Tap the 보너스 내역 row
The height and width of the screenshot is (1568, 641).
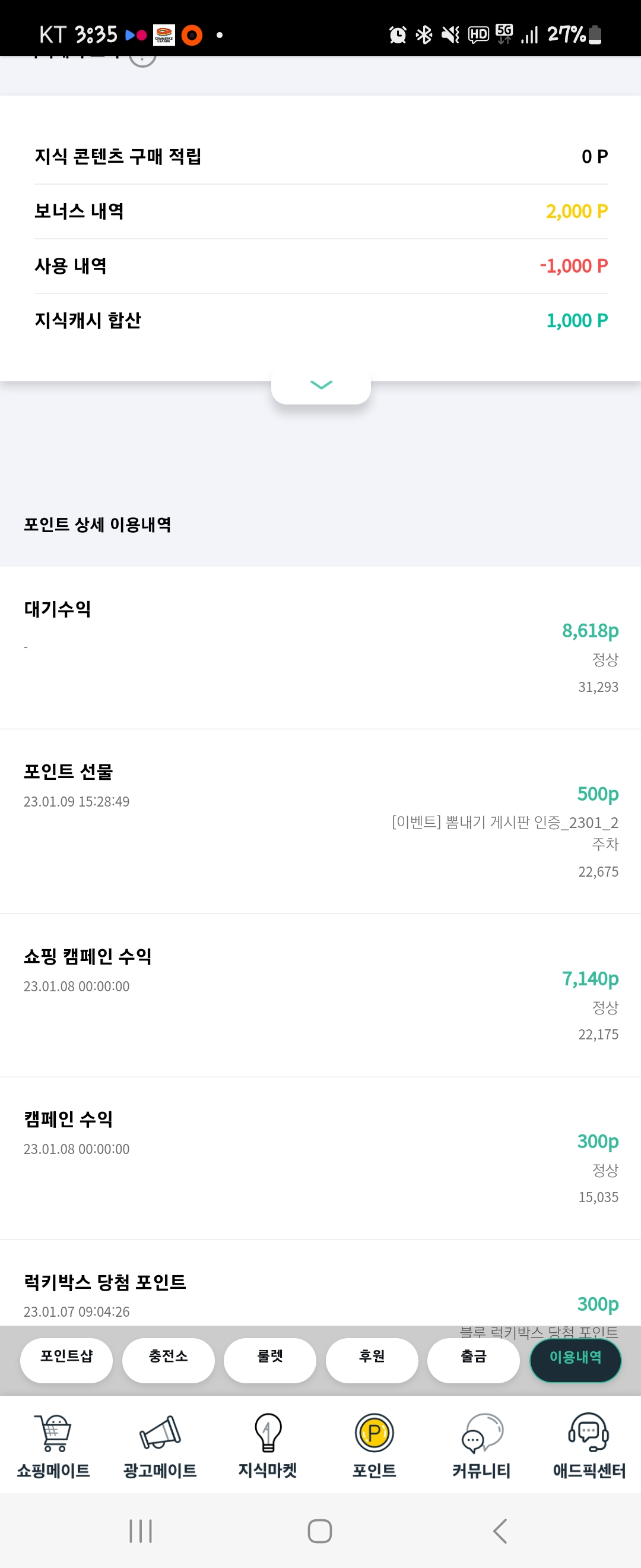click(x=320, y=211)
